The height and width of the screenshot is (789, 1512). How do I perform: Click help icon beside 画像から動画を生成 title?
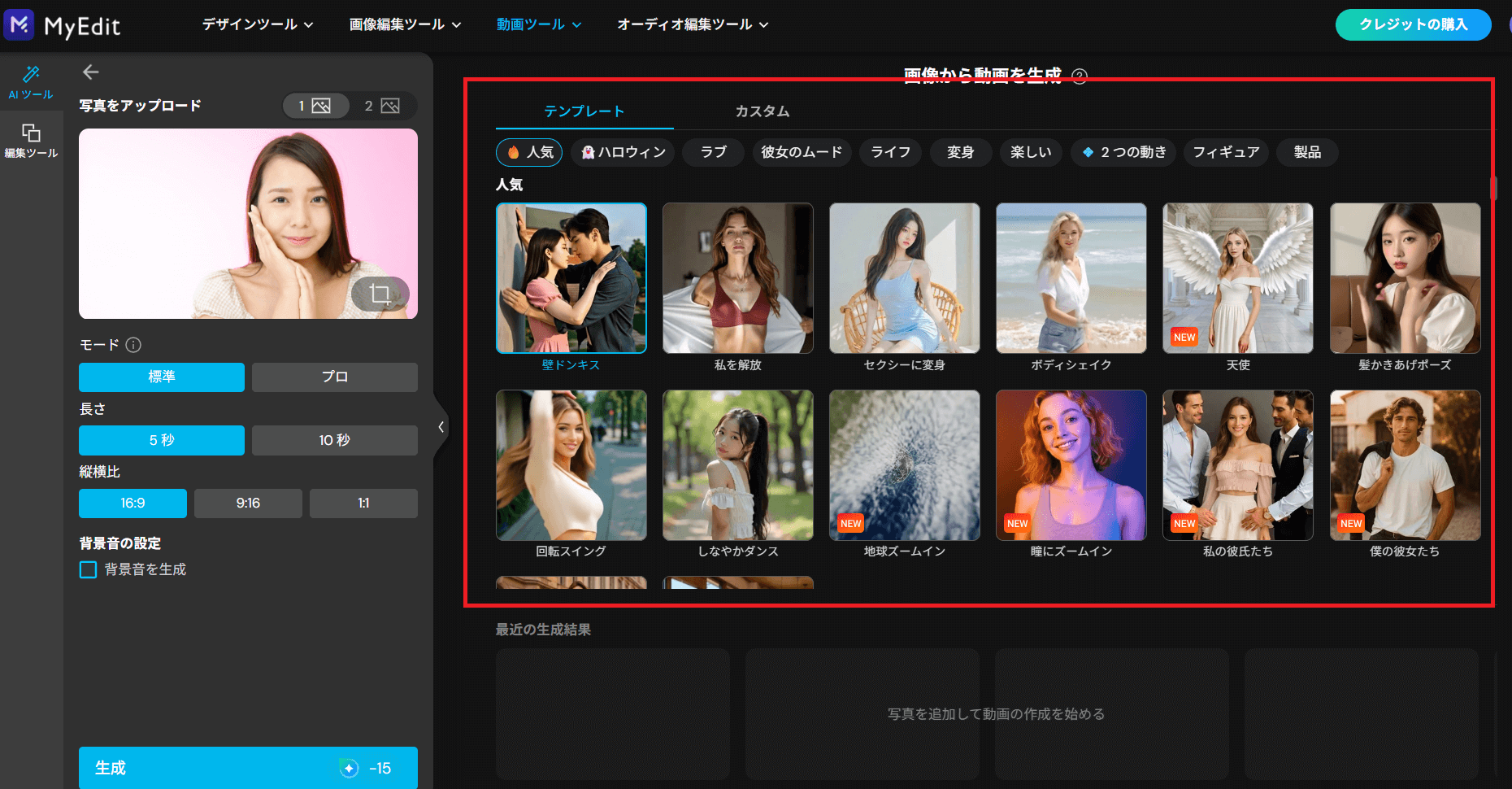pos(1080,76)
